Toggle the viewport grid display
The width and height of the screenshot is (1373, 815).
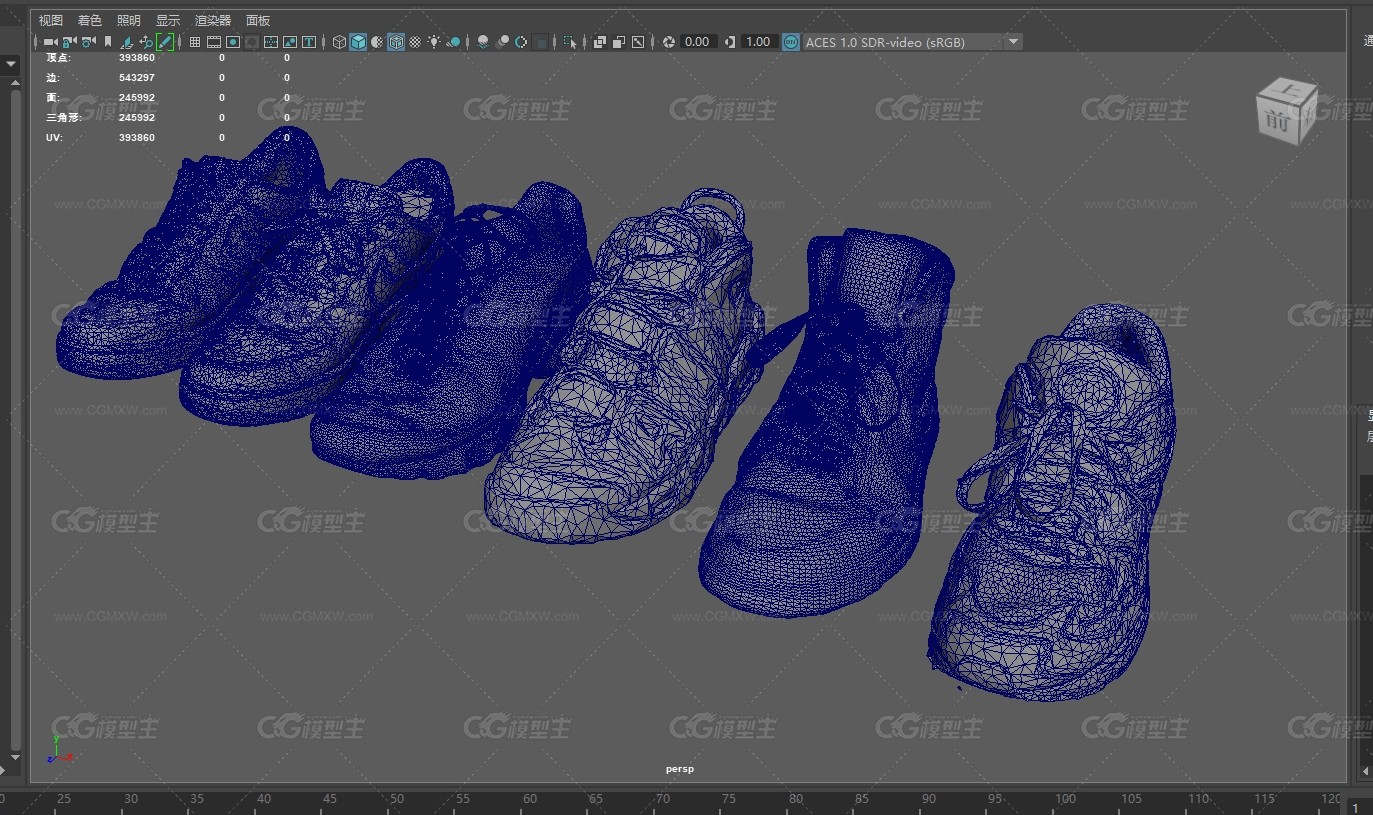[195, 42]
